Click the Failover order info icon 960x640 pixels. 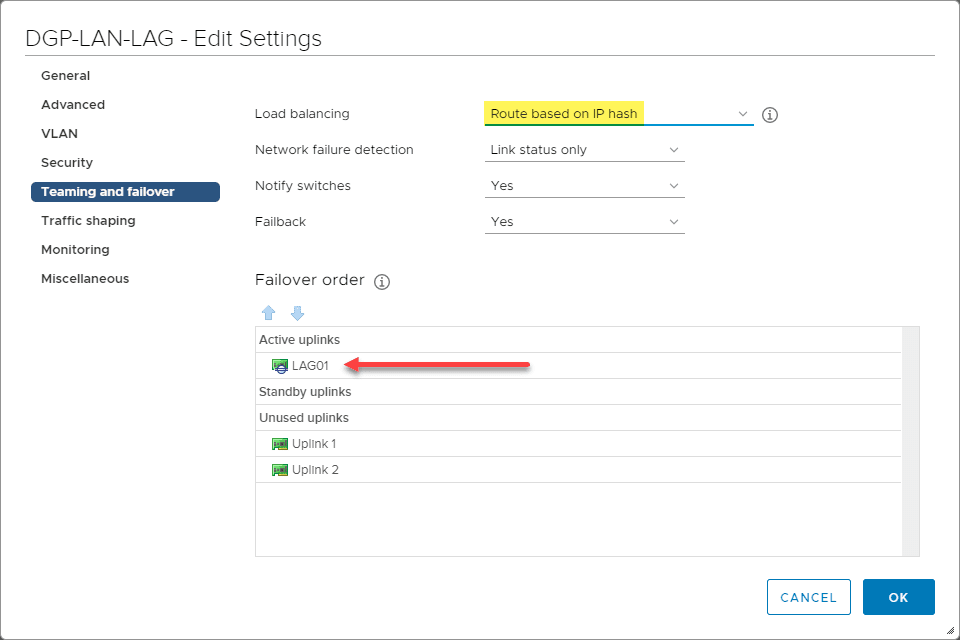pyautogui.click(x=381, y=282)
